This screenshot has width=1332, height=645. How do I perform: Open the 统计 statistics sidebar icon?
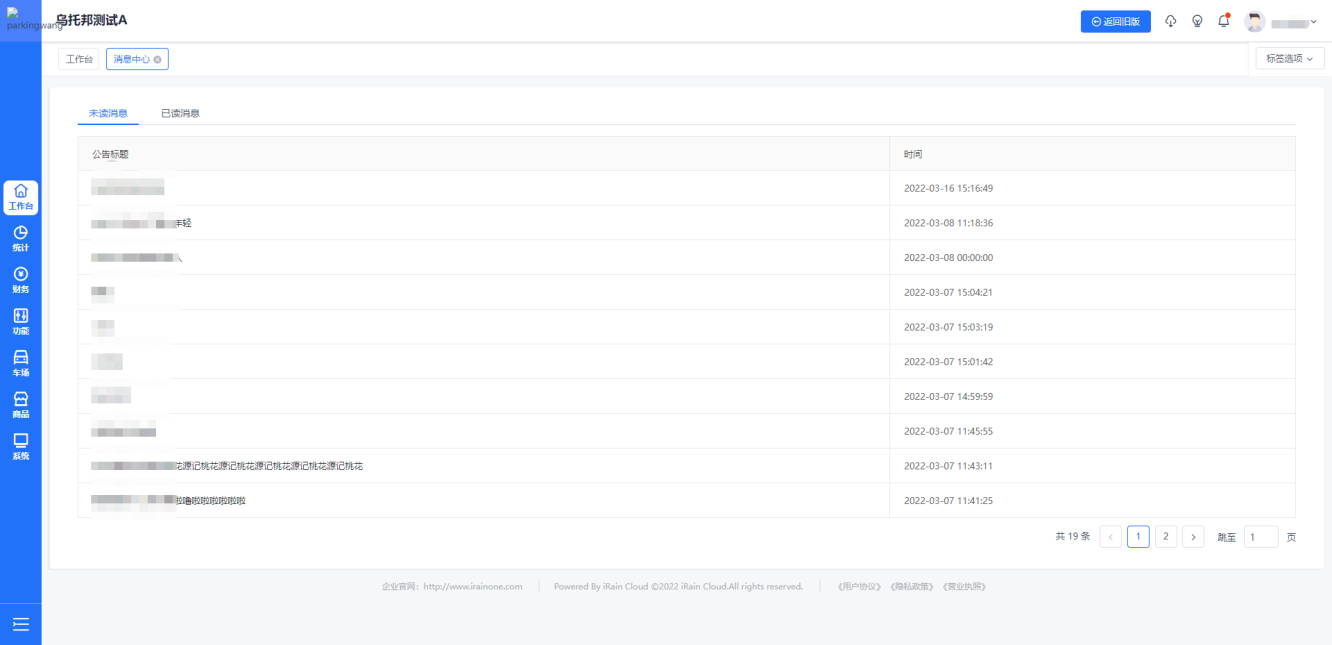[20, 239]
